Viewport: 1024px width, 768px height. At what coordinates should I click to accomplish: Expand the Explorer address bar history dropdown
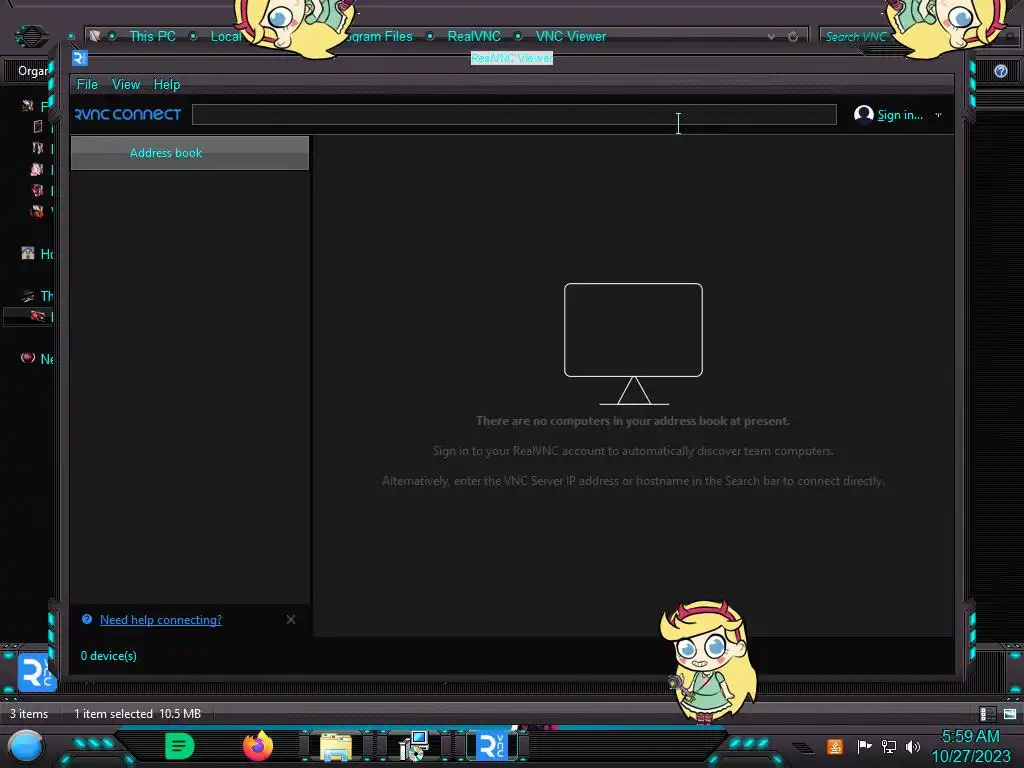point(771,37)
